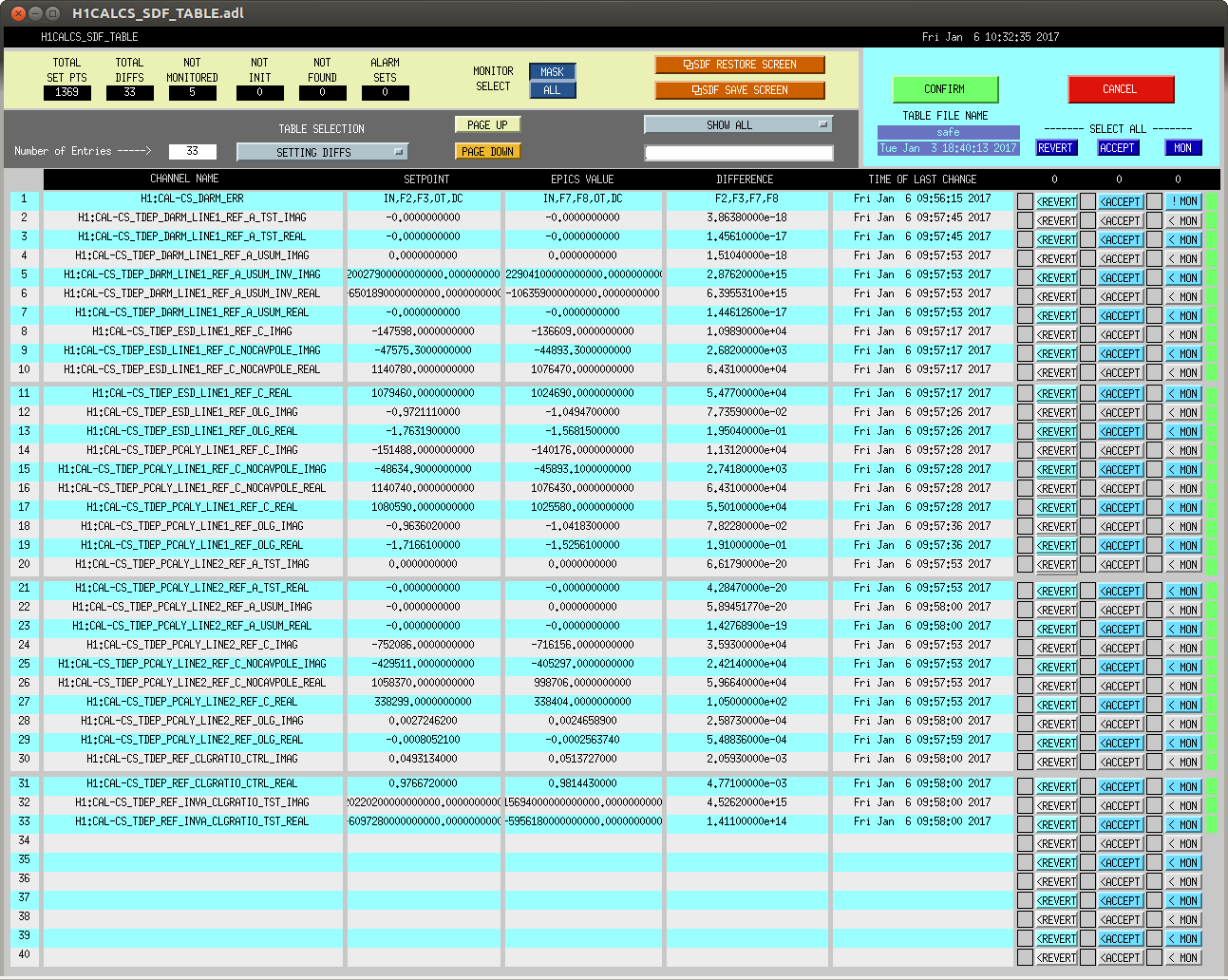
Task: Click the empty filter text field
Action: coord(739,153)
